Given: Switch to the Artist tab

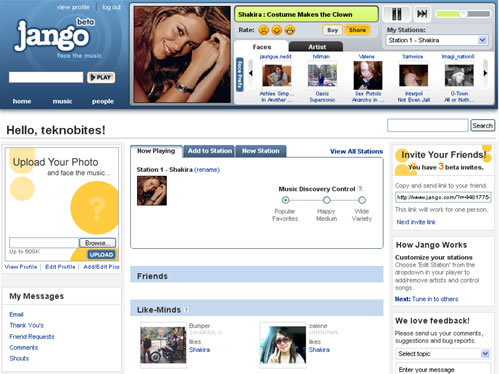Looking at the screenshot, I should [316, 47].
